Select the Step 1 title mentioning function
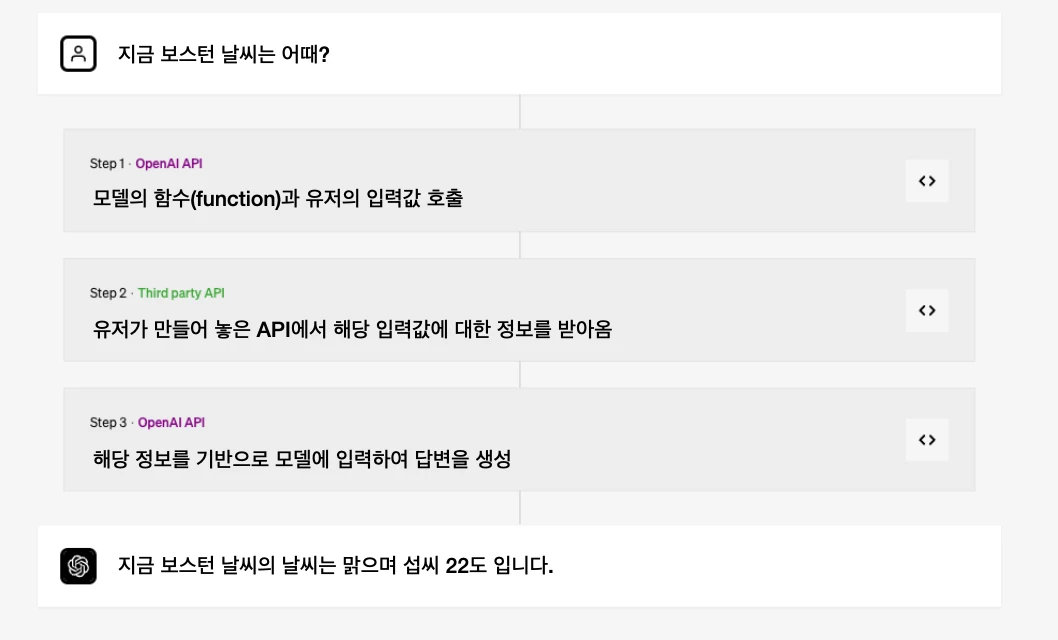1058x640 pixels. point(277,198)
